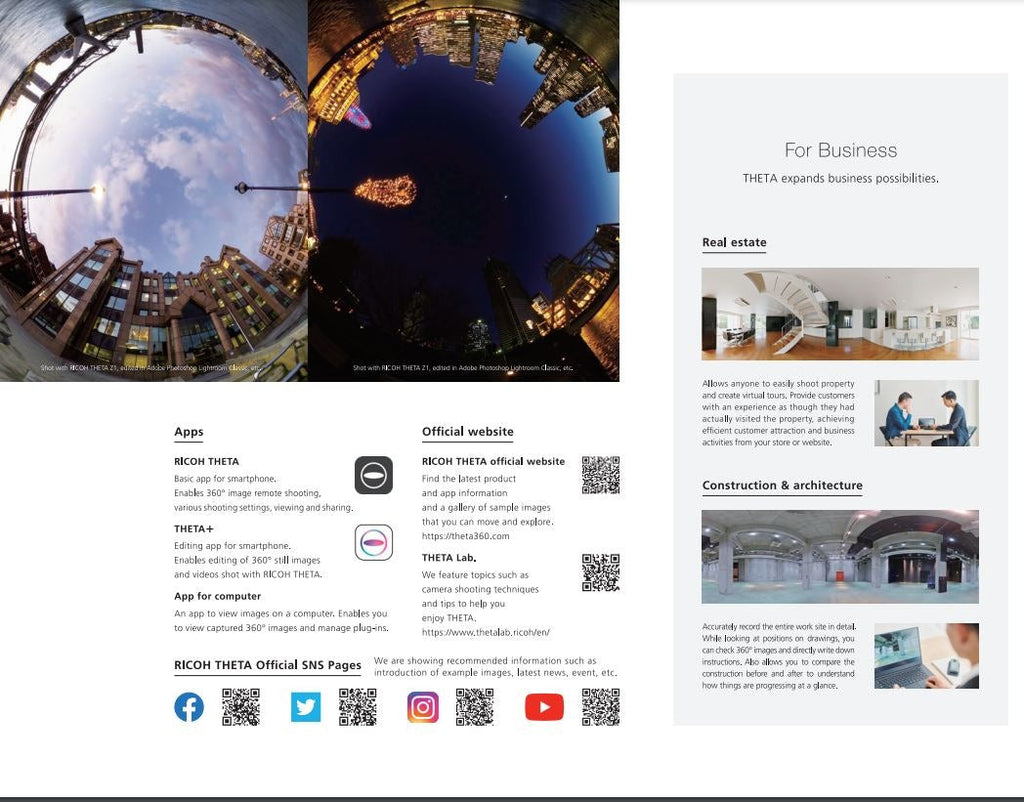Click the concrete work site panorama

(840, 557)
